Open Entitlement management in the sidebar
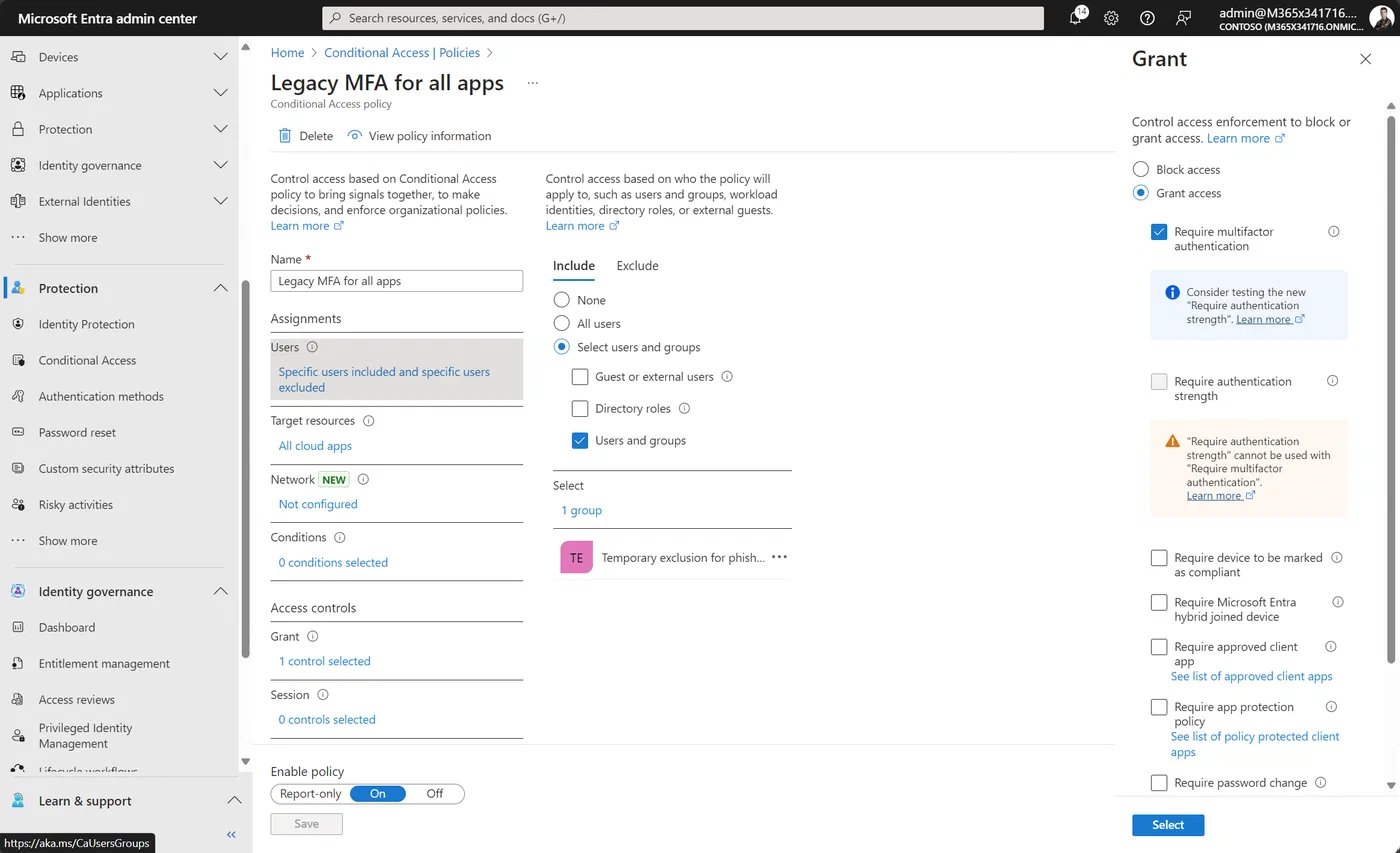This screenshot has height=853, width=1400. pos(104,664)
